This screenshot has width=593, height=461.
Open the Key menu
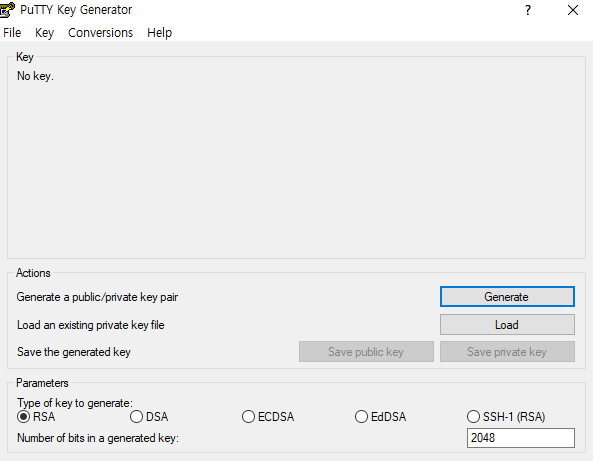point(44,33)
